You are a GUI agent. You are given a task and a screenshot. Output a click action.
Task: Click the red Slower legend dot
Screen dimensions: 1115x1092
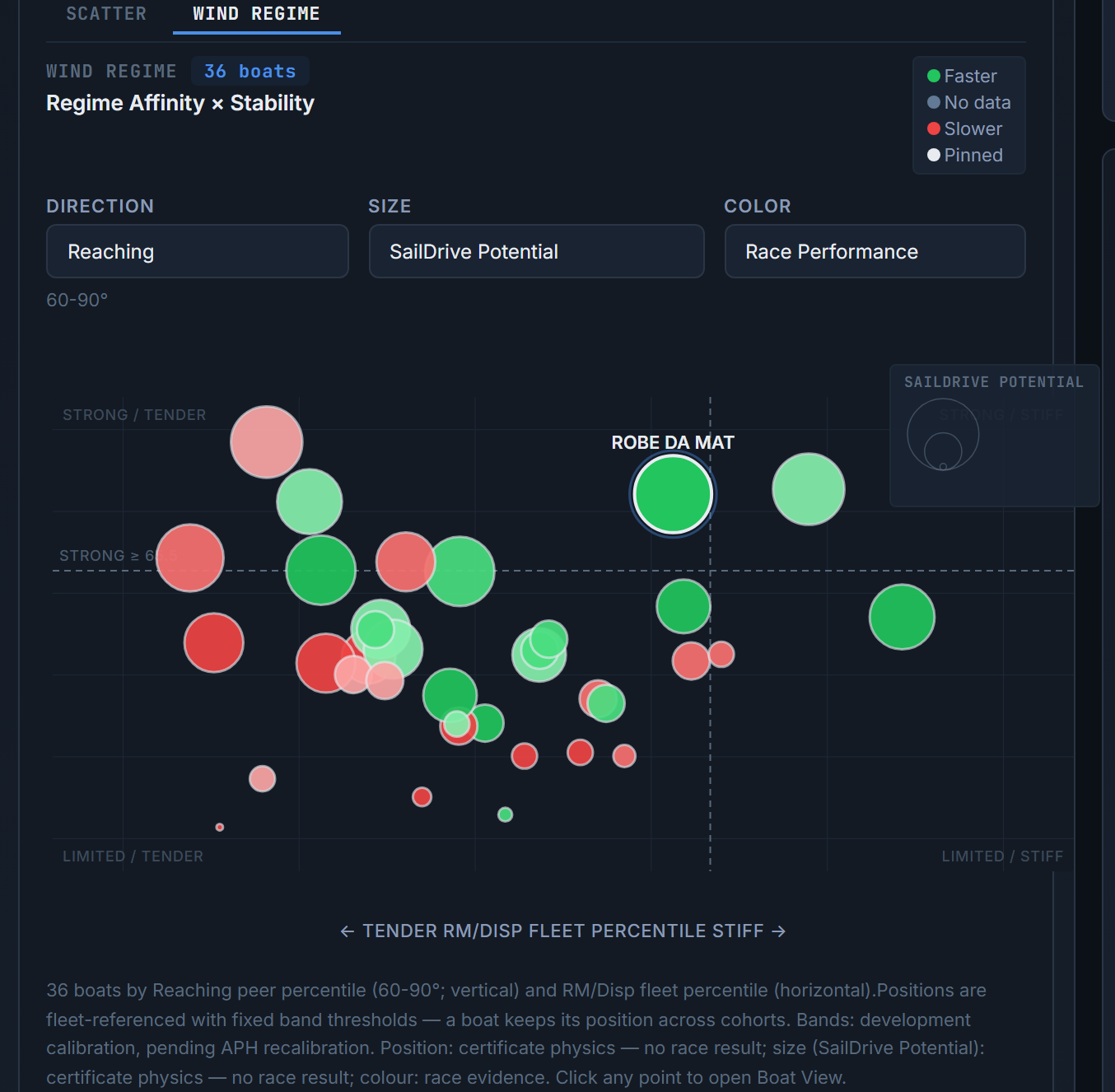click(934, 128)
